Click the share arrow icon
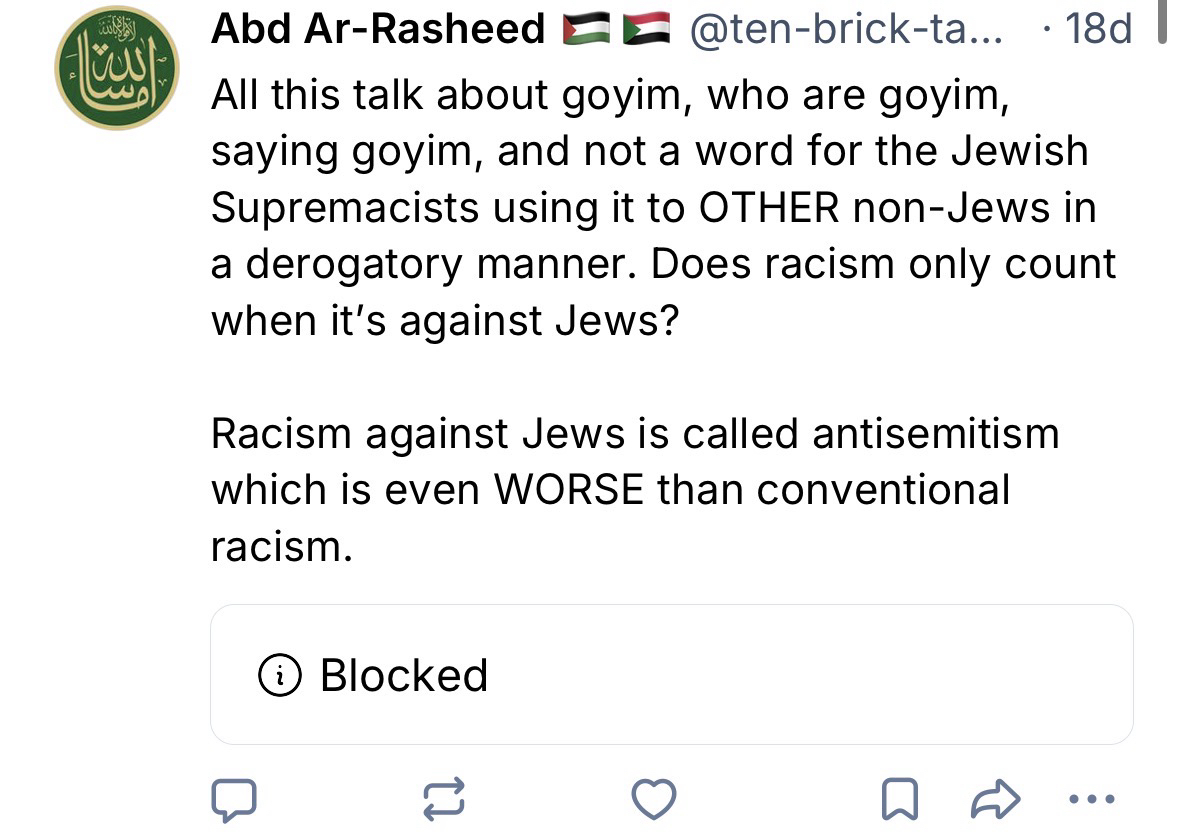The image size is (1179, 832). pos(994,799)
